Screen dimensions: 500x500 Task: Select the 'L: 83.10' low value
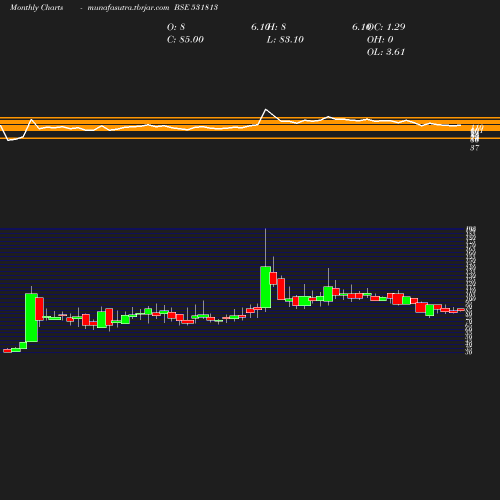click(285, 39)
